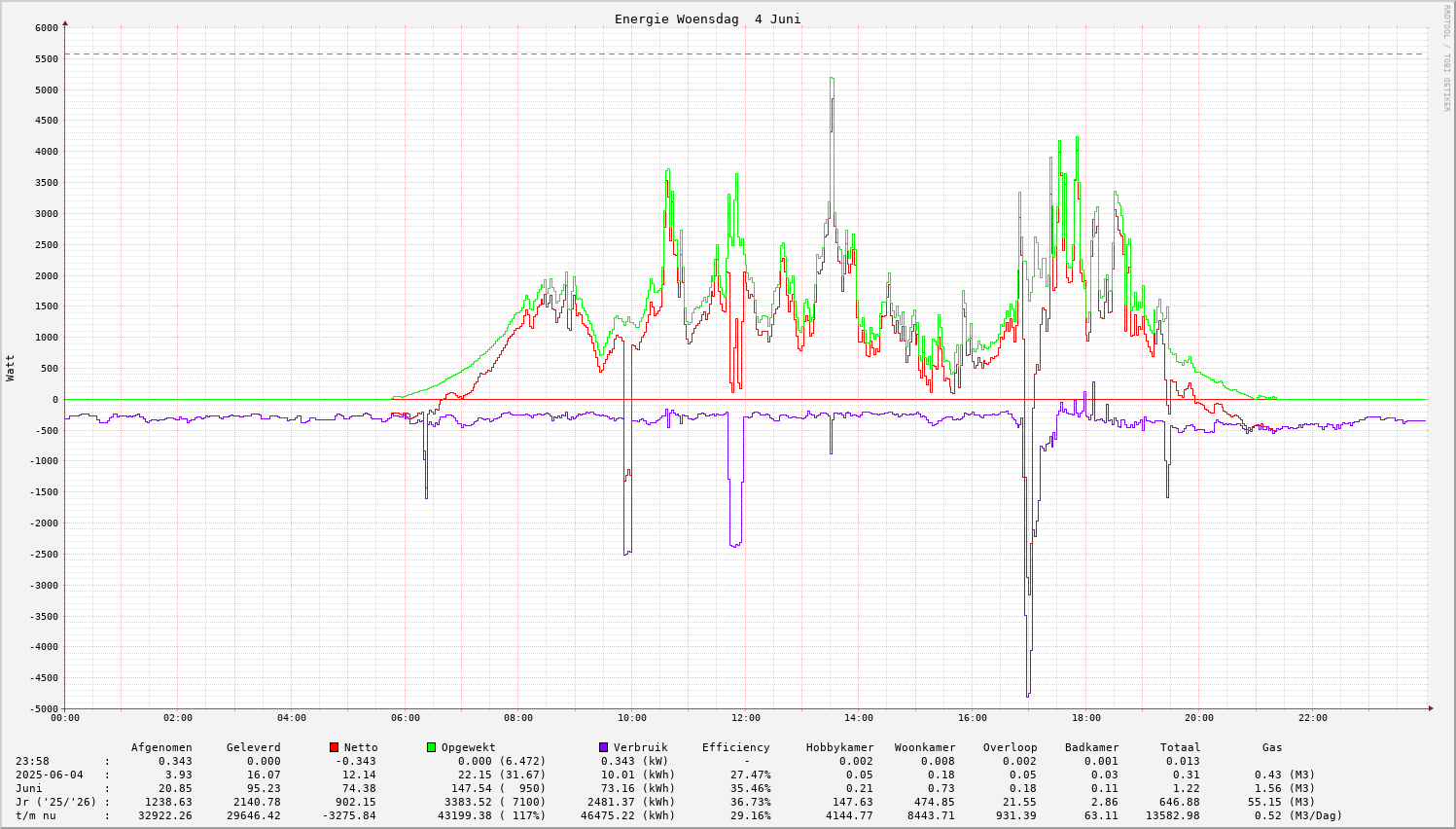
Task: Click the red Netto legend swatch
Action: pos(334,747)
